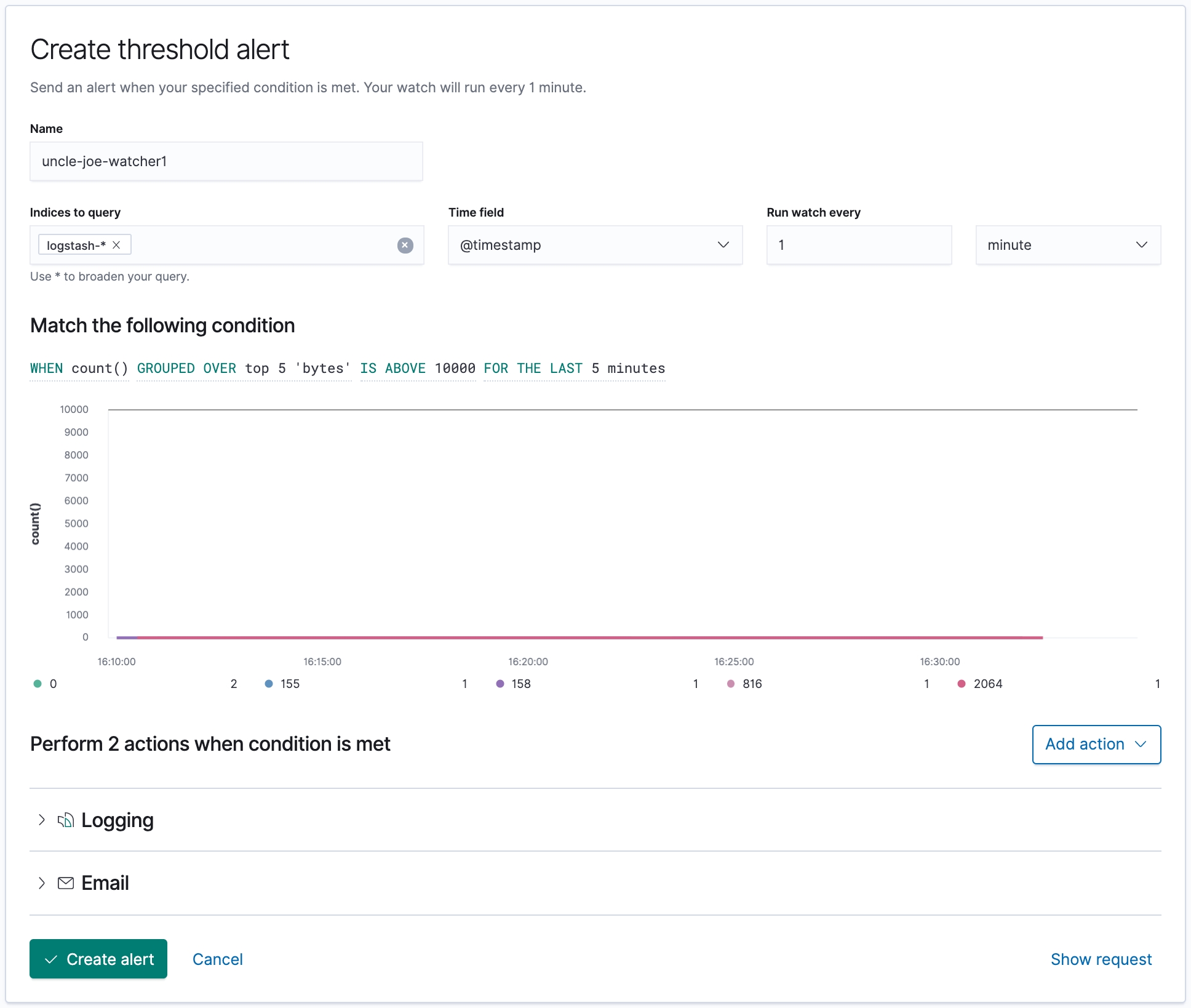This screenshot has height=1008, width=1191.
Task: Click the 'Perform 2 actions when condition is met' heading
Action: coord(210,744)
